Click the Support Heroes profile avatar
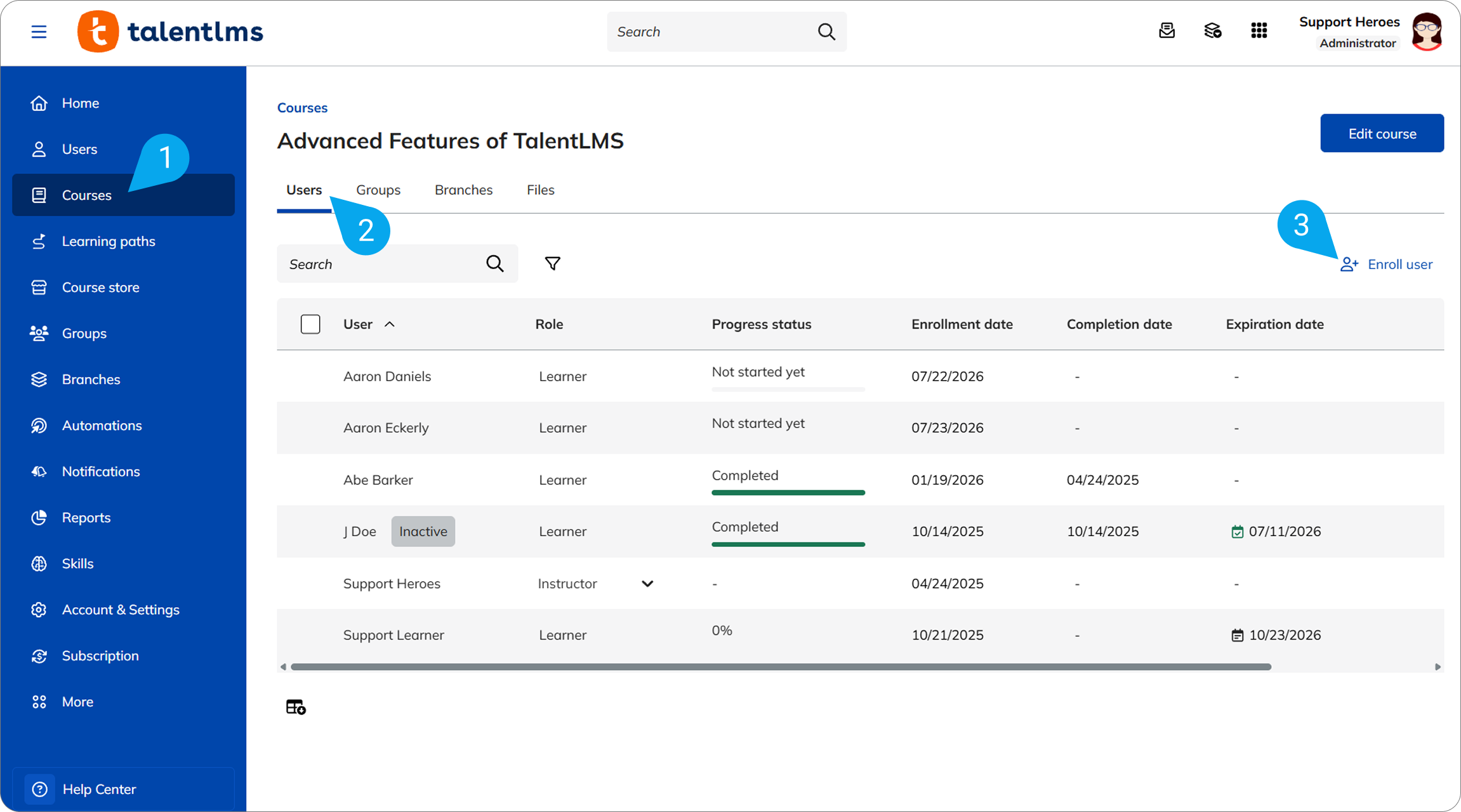Image resolution: width=1461 pixels, height=812 pixels. pos(1427,32)
